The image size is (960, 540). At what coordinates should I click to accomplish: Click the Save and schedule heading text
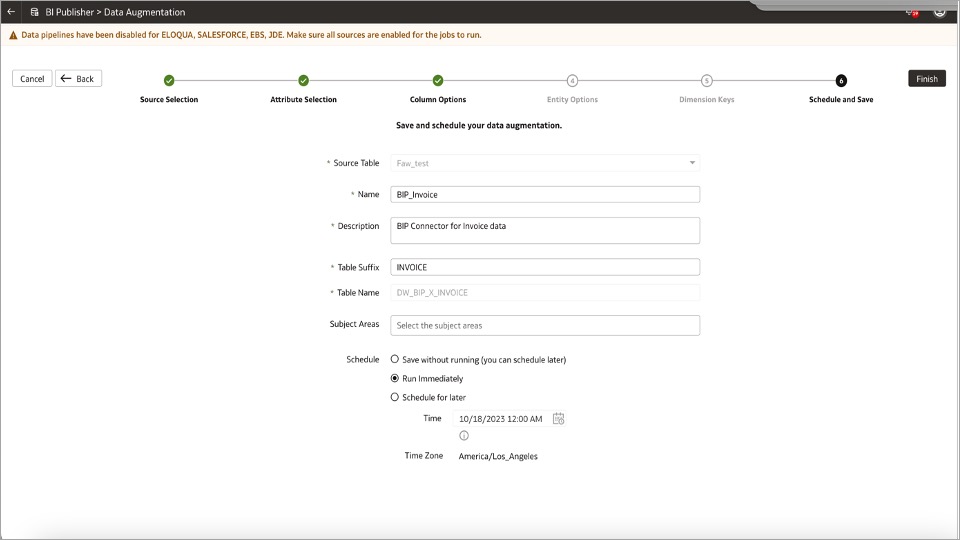(x=479, y=125)
